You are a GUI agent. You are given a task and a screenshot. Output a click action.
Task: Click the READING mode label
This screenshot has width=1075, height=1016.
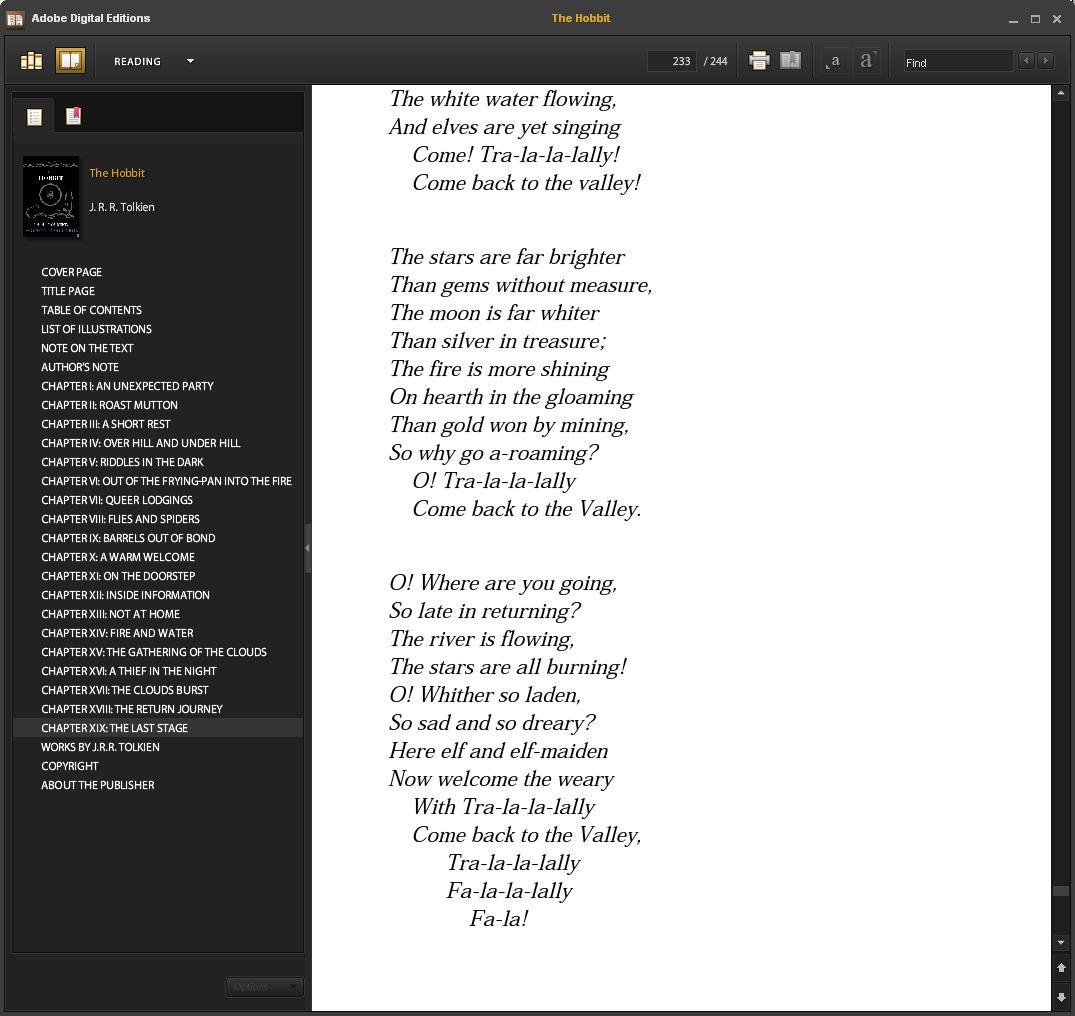[x=137, y=62]
